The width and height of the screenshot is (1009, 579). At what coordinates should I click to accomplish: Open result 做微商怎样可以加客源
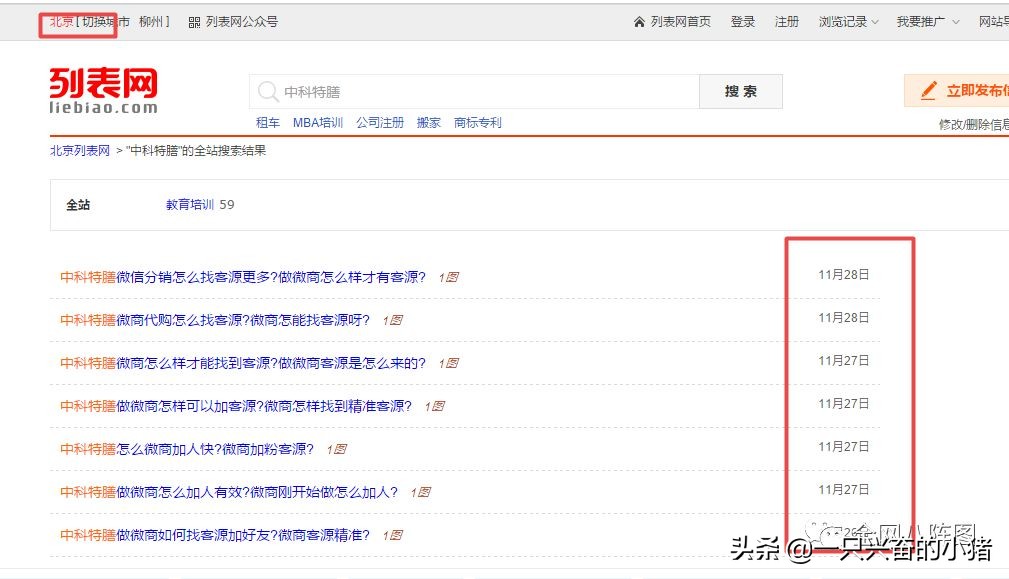click(x=236, y=407)
